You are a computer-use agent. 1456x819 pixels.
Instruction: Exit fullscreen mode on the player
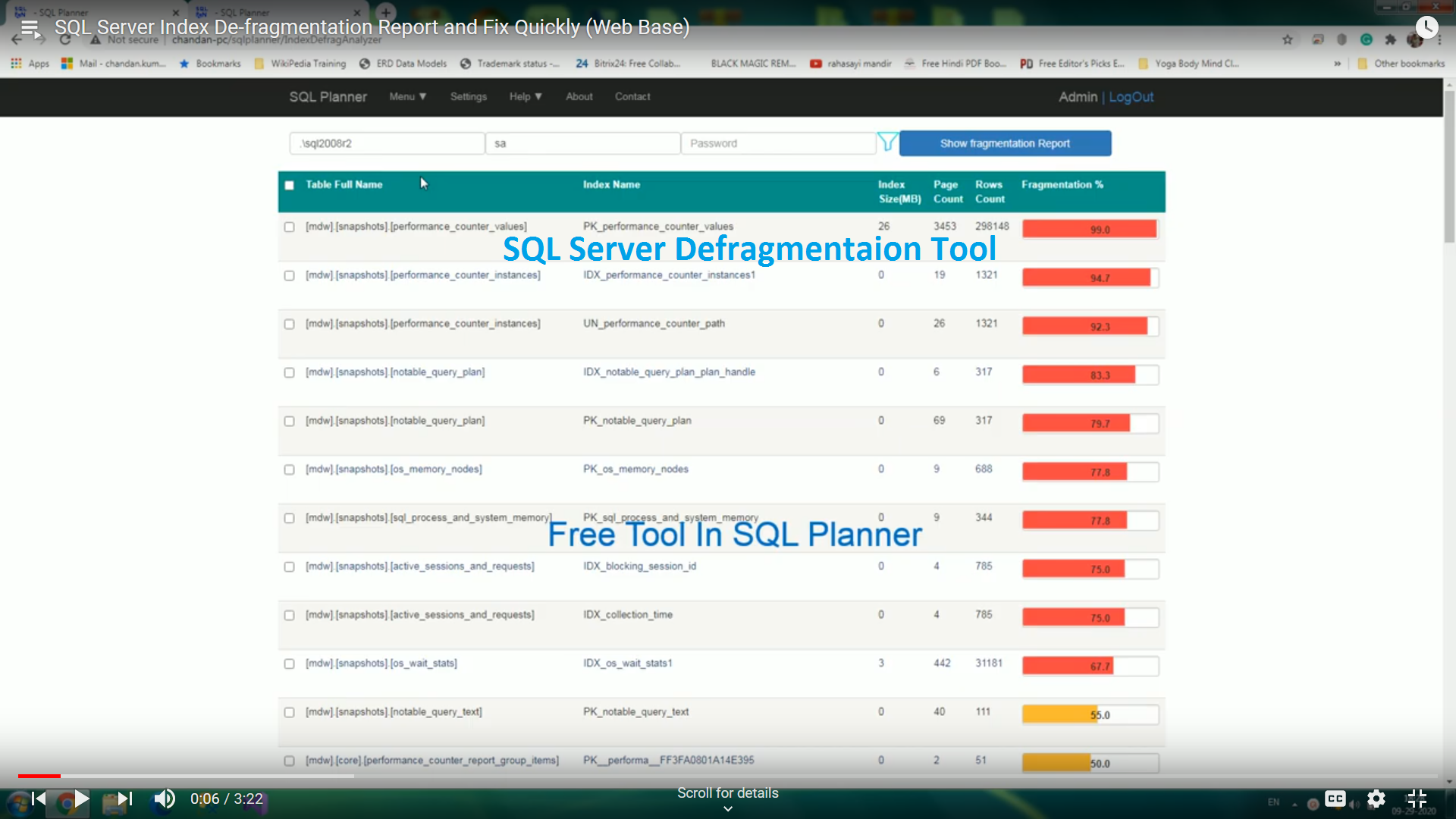pos(1417,798)
